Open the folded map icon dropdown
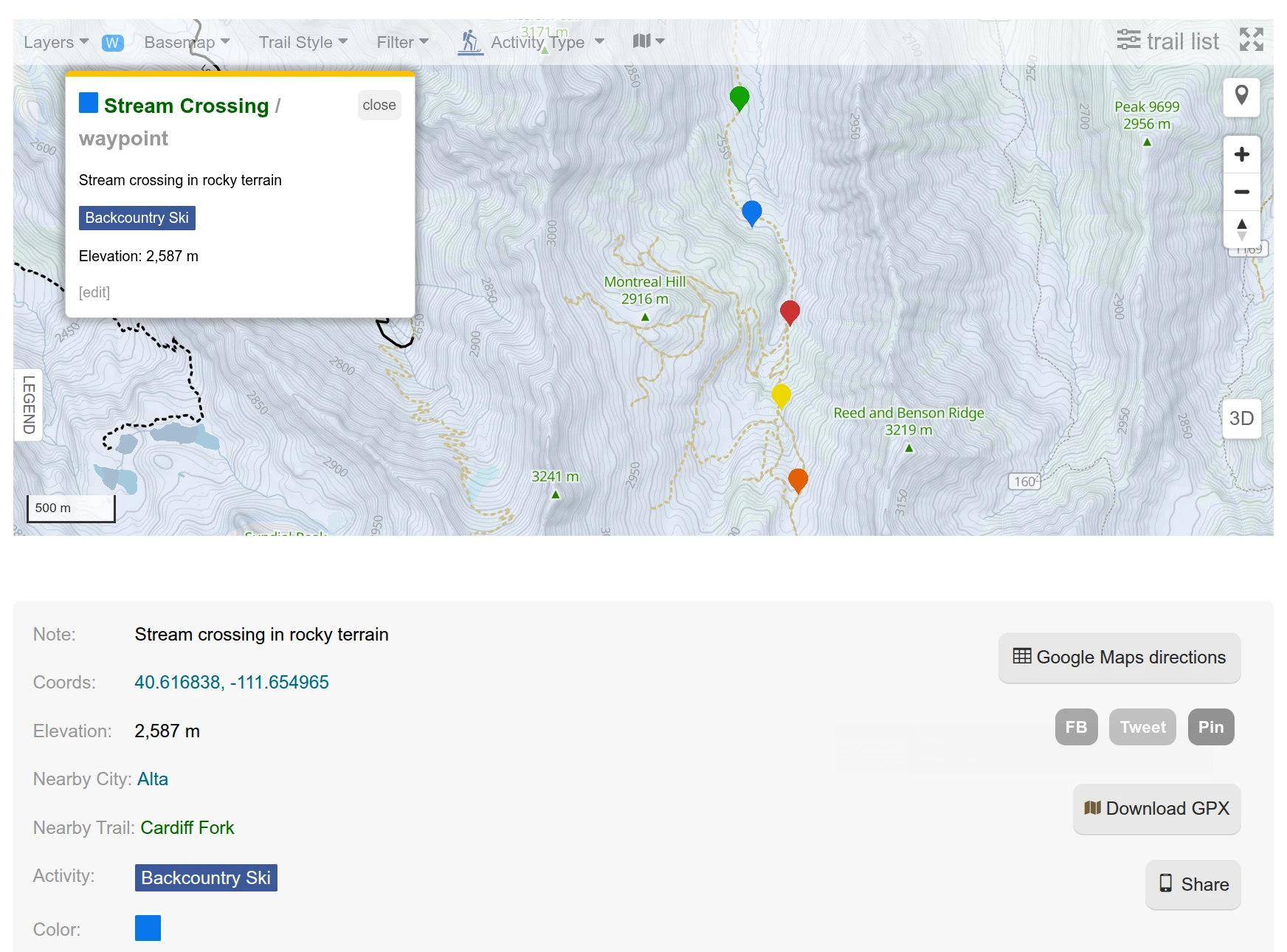Image resolution: width=1287 pixels, height=952 pixels. (649, 41)
